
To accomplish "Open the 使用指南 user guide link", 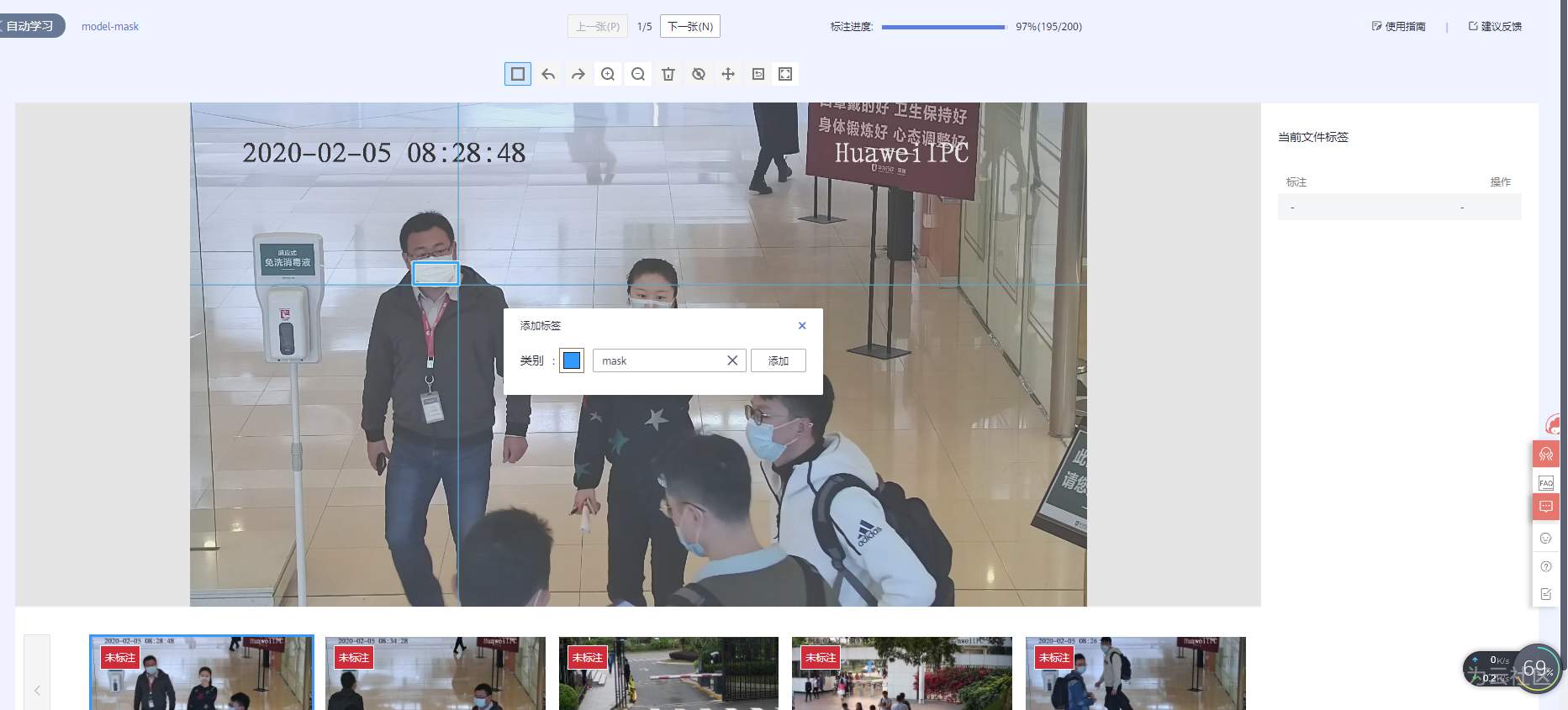I will (x=1399, y=27).
